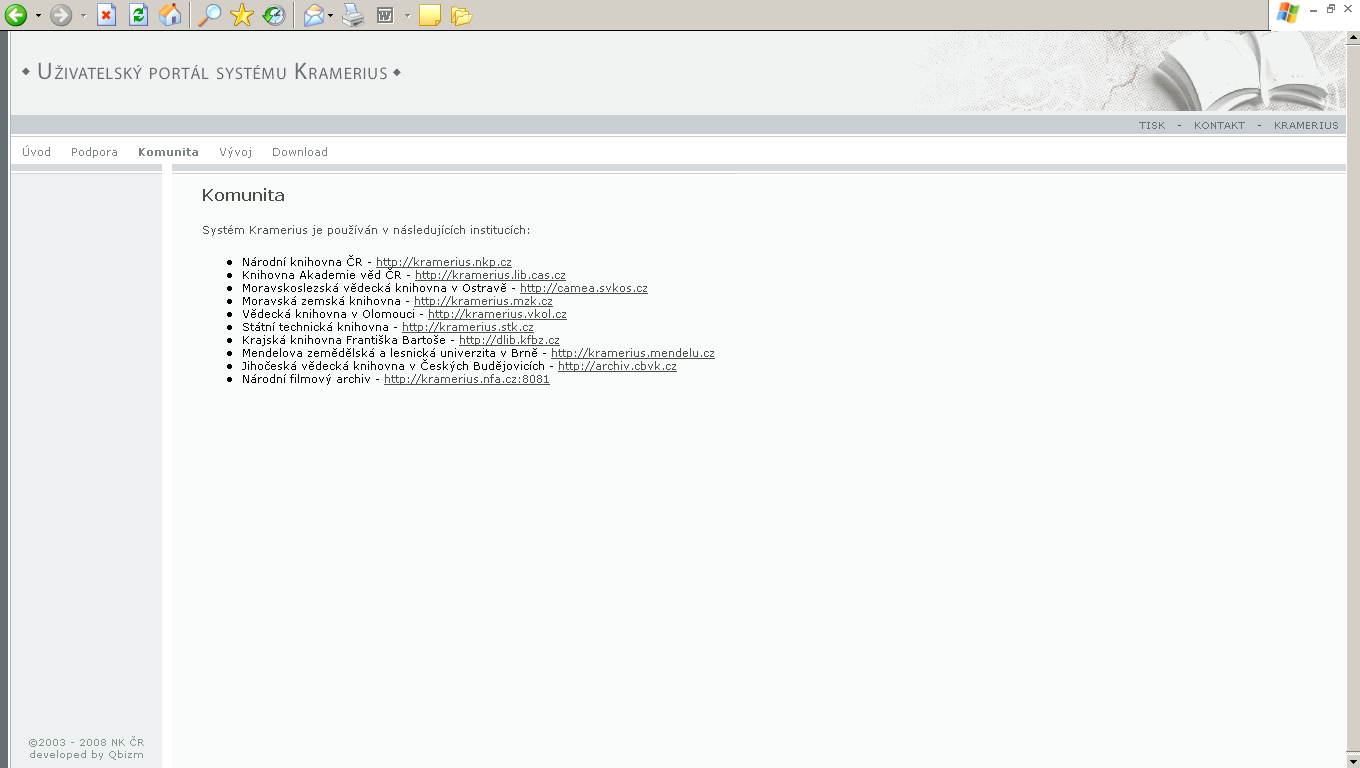1360x768 pixels.
Task: Click the text Vědecká knihovna v Olomouci
Action: tap(328, 314)
